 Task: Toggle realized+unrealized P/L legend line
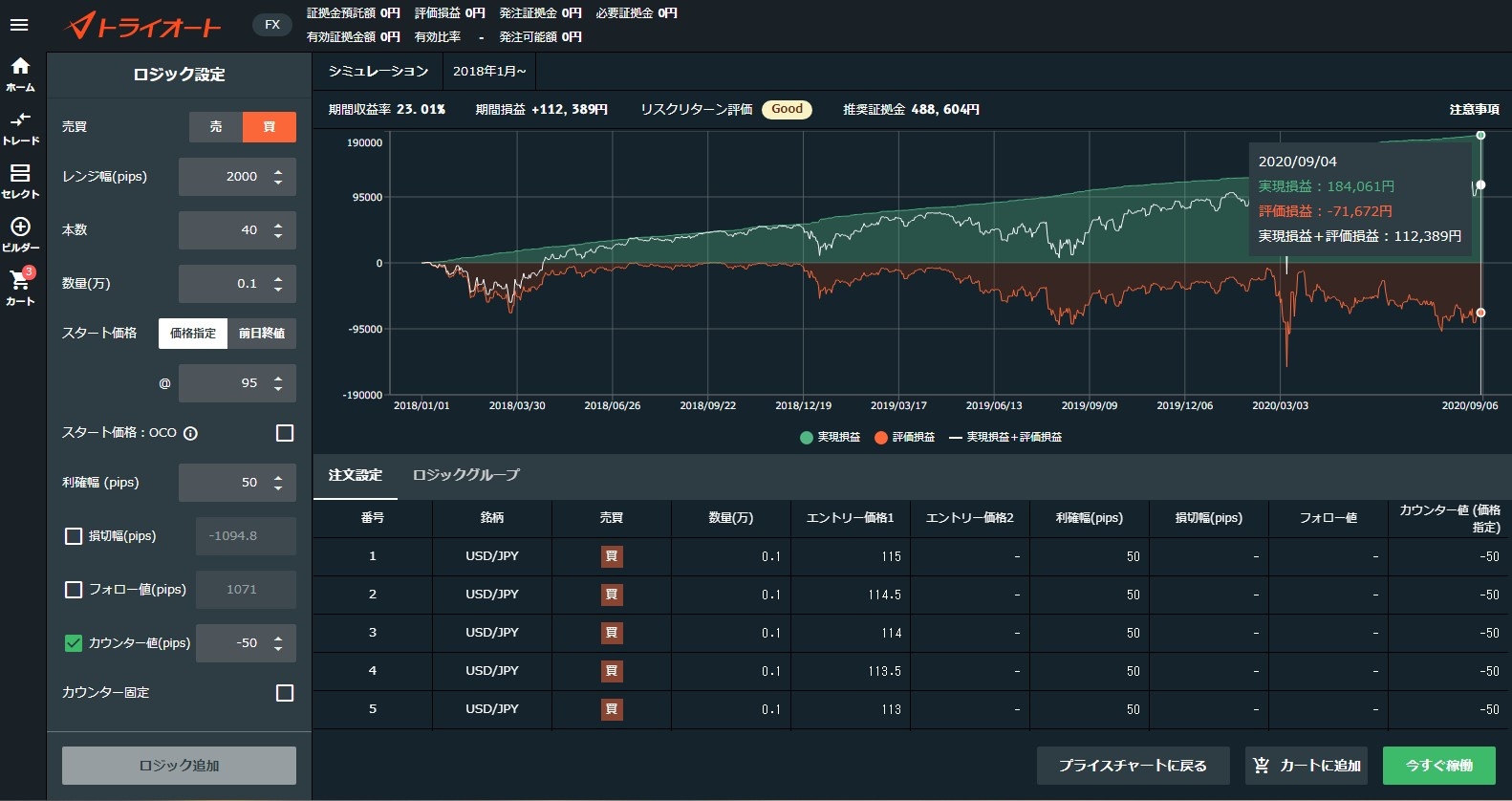(x=955, y=438)
